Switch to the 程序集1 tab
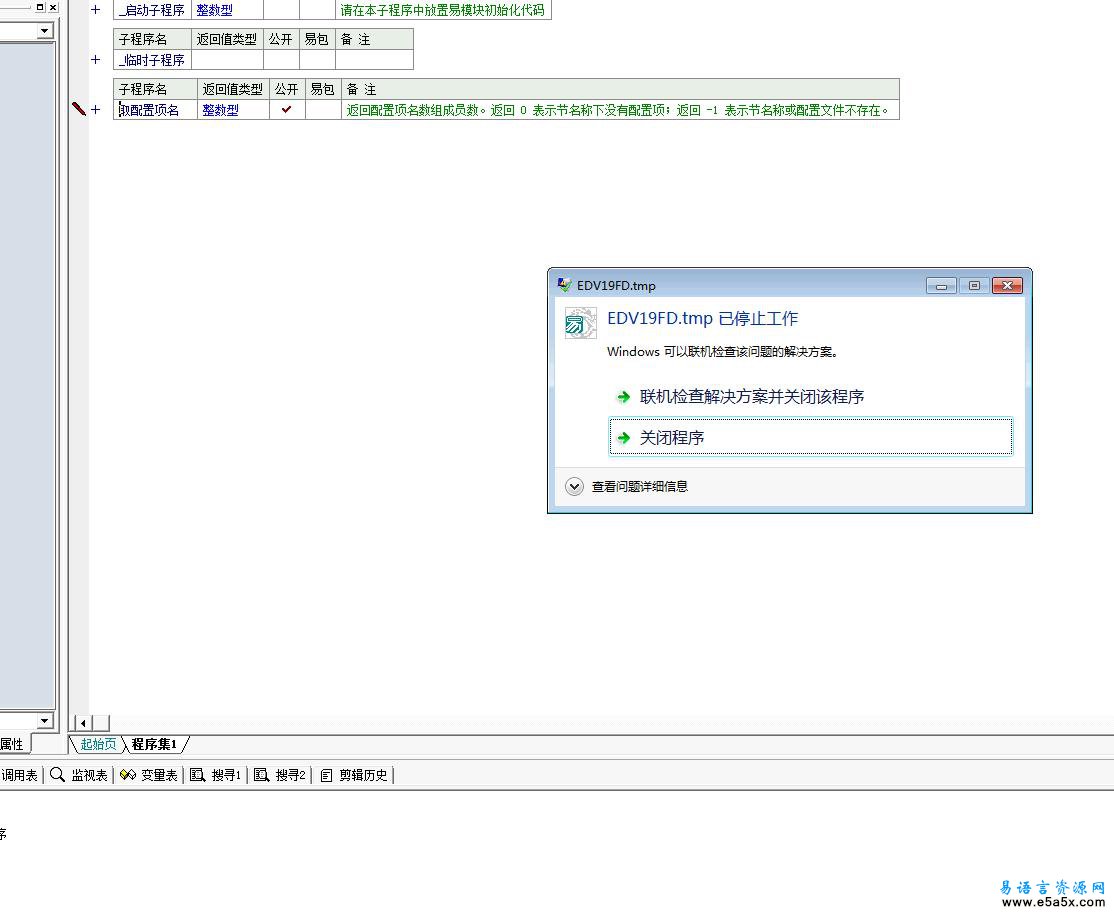Image resolution: width=1114 pixels, height=915 pixels. [x=153, y=744]
